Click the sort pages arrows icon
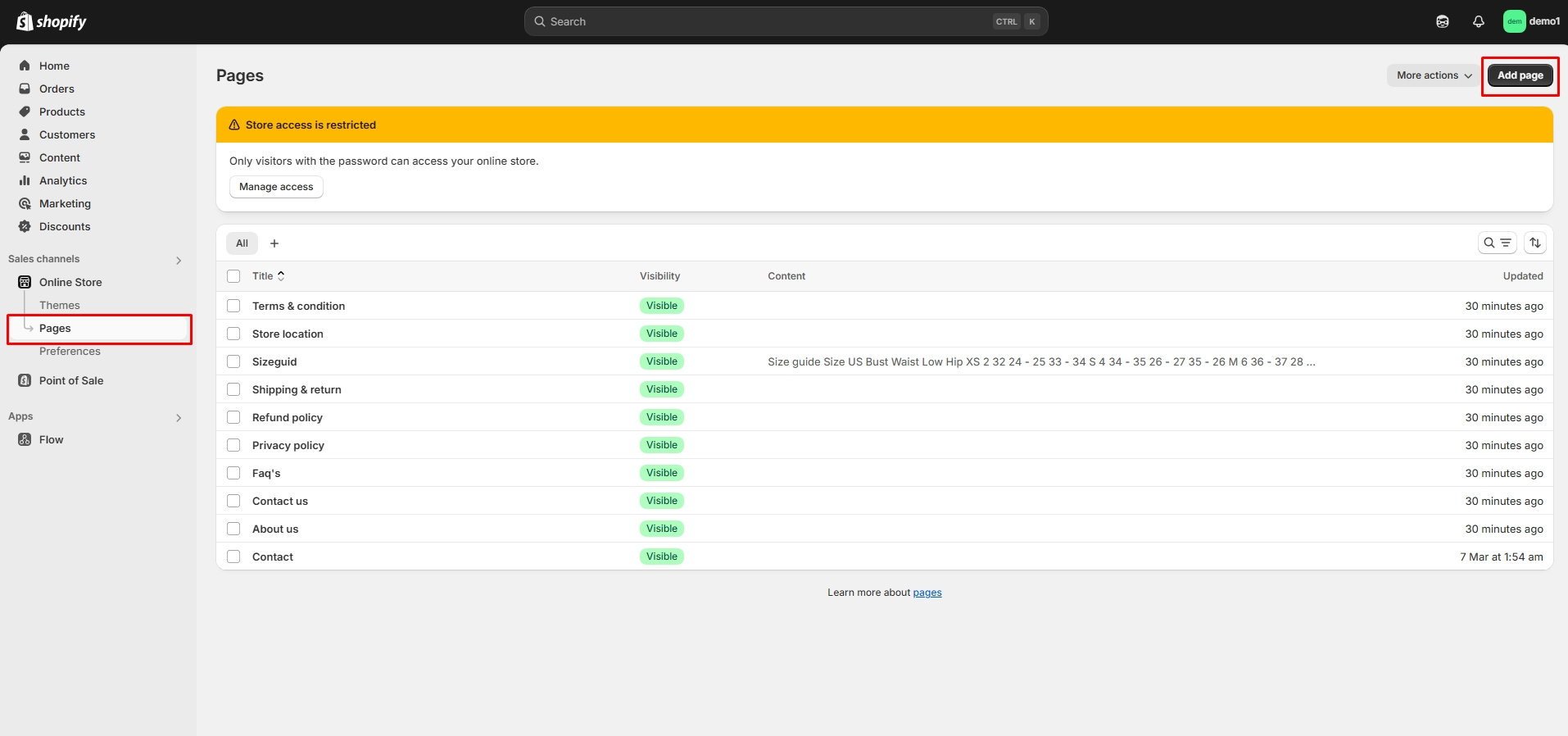Screen dimensions: 1568x736 tap(1535, 243)
